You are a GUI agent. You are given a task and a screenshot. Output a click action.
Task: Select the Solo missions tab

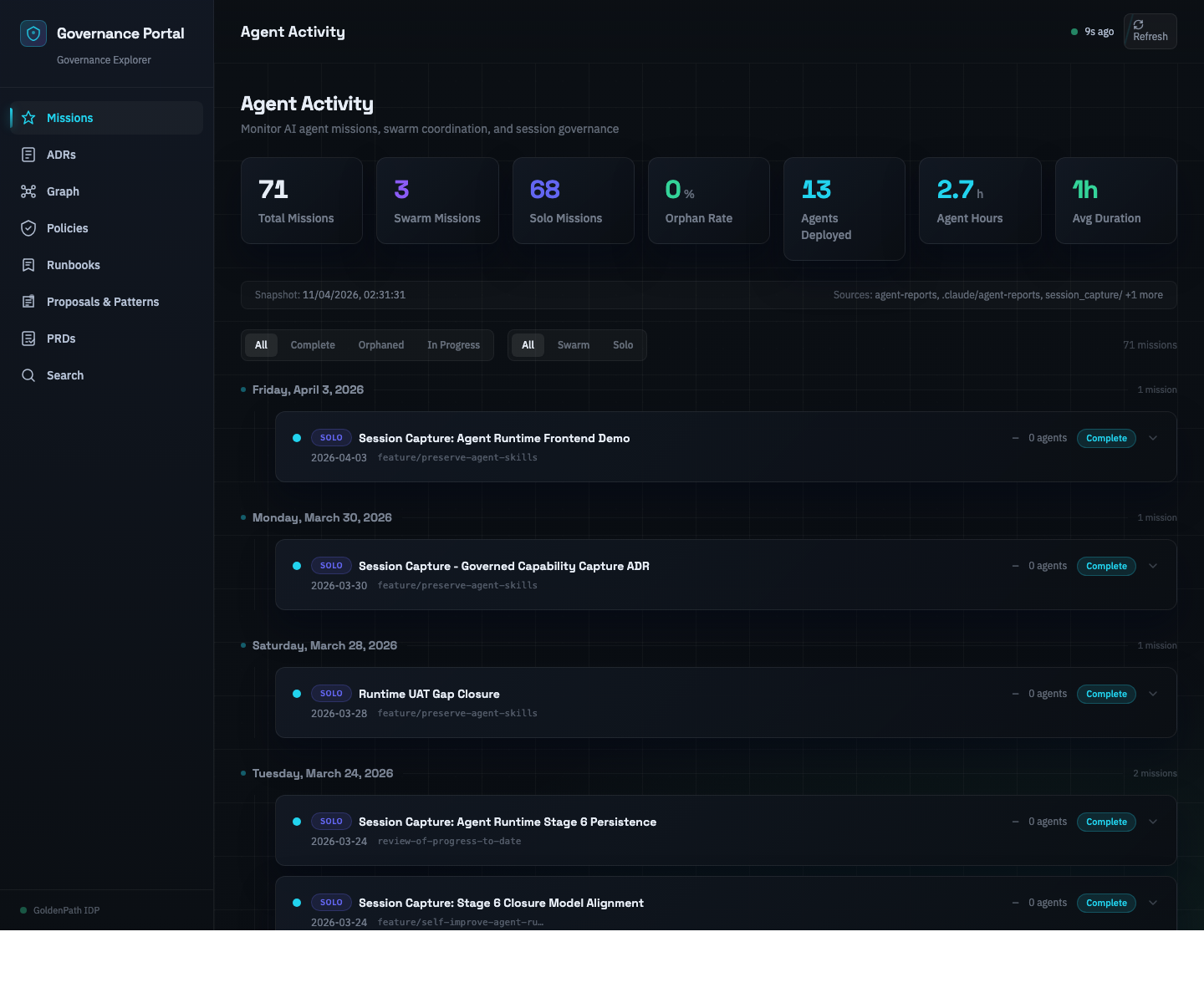(622, 344)
